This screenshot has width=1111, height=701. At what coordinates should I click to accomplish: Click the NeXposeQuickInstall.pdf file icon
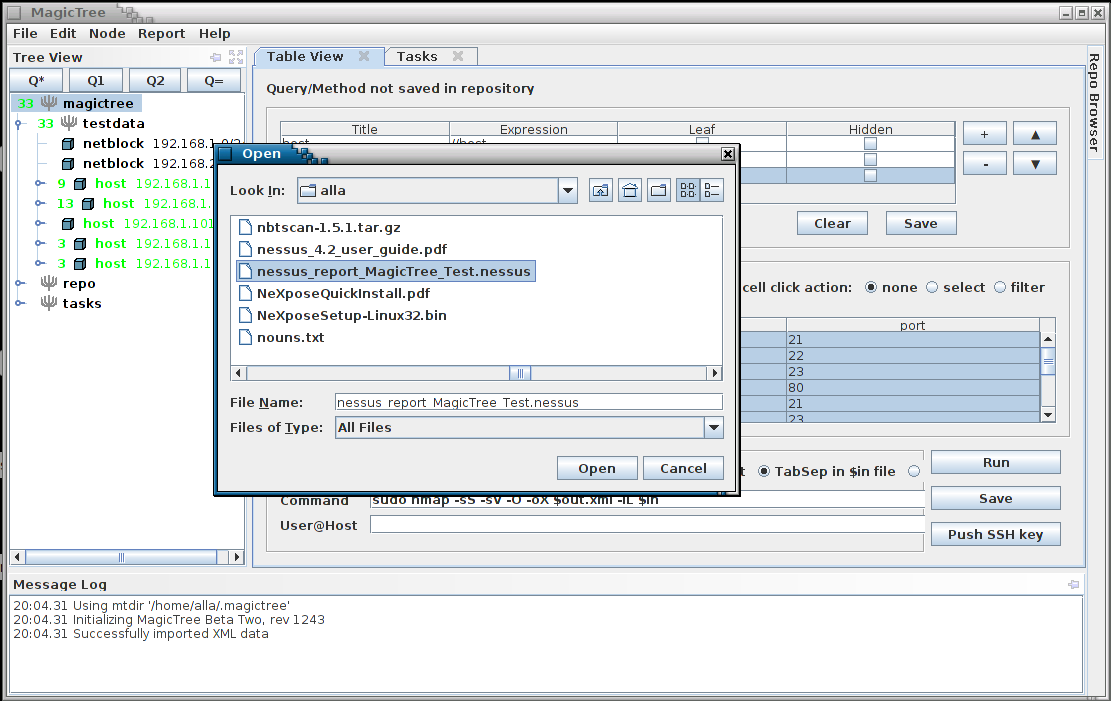246,293
